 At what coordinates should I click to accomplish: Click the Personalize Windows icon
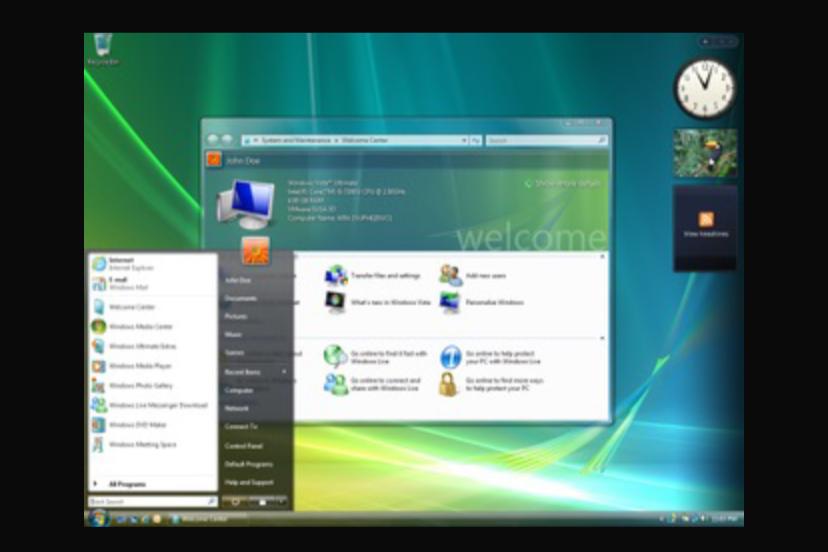450,302
